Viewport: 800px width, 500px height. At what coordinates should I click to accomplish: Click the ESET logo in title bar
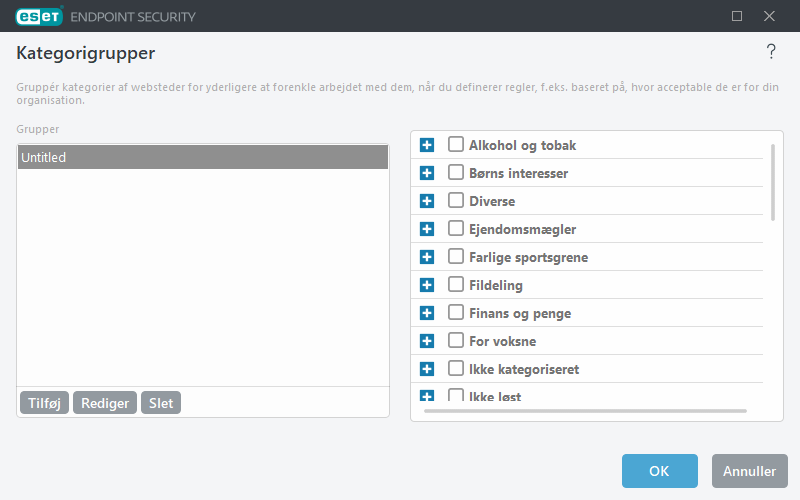(39, 16)
